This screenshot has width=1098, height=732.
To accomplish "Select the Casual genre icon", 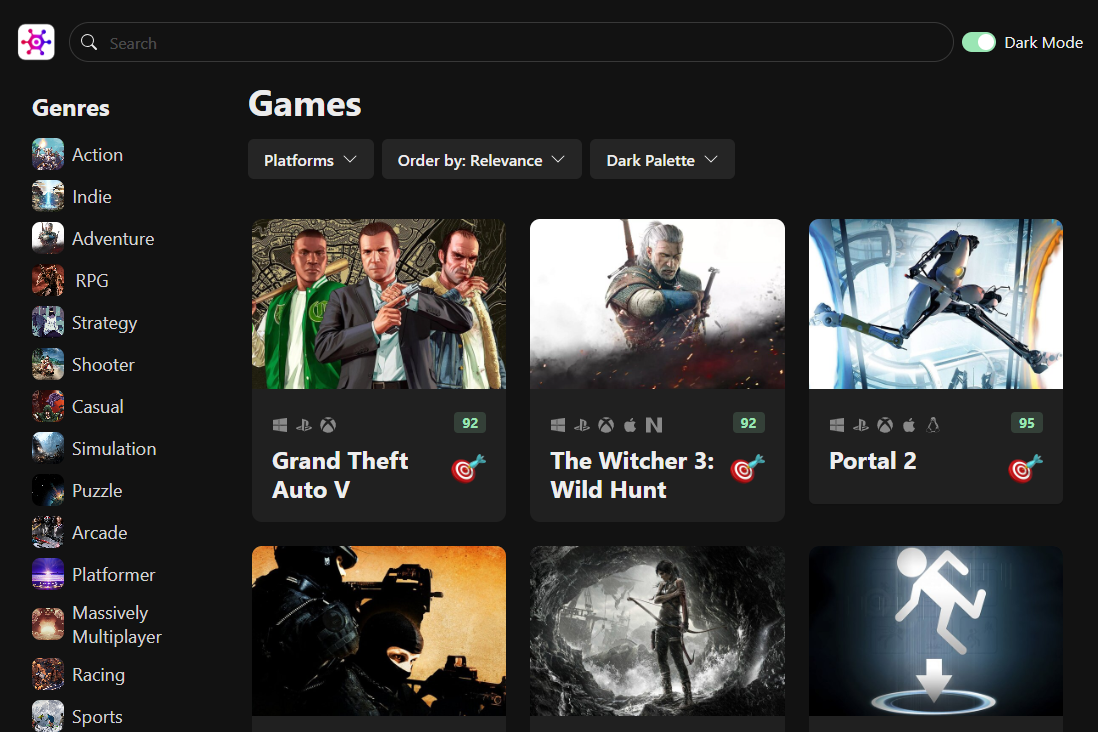I will click(48, 406).
